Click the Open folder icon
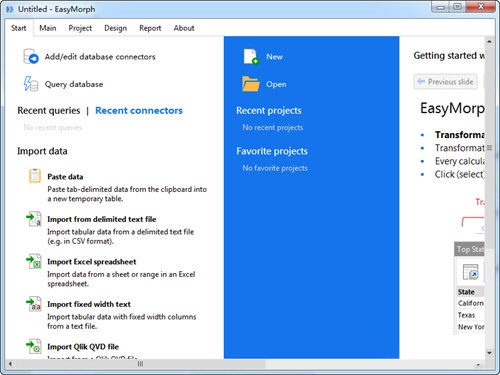The height and width of the screenshot is (375, 500). click(x=251, y=84)
